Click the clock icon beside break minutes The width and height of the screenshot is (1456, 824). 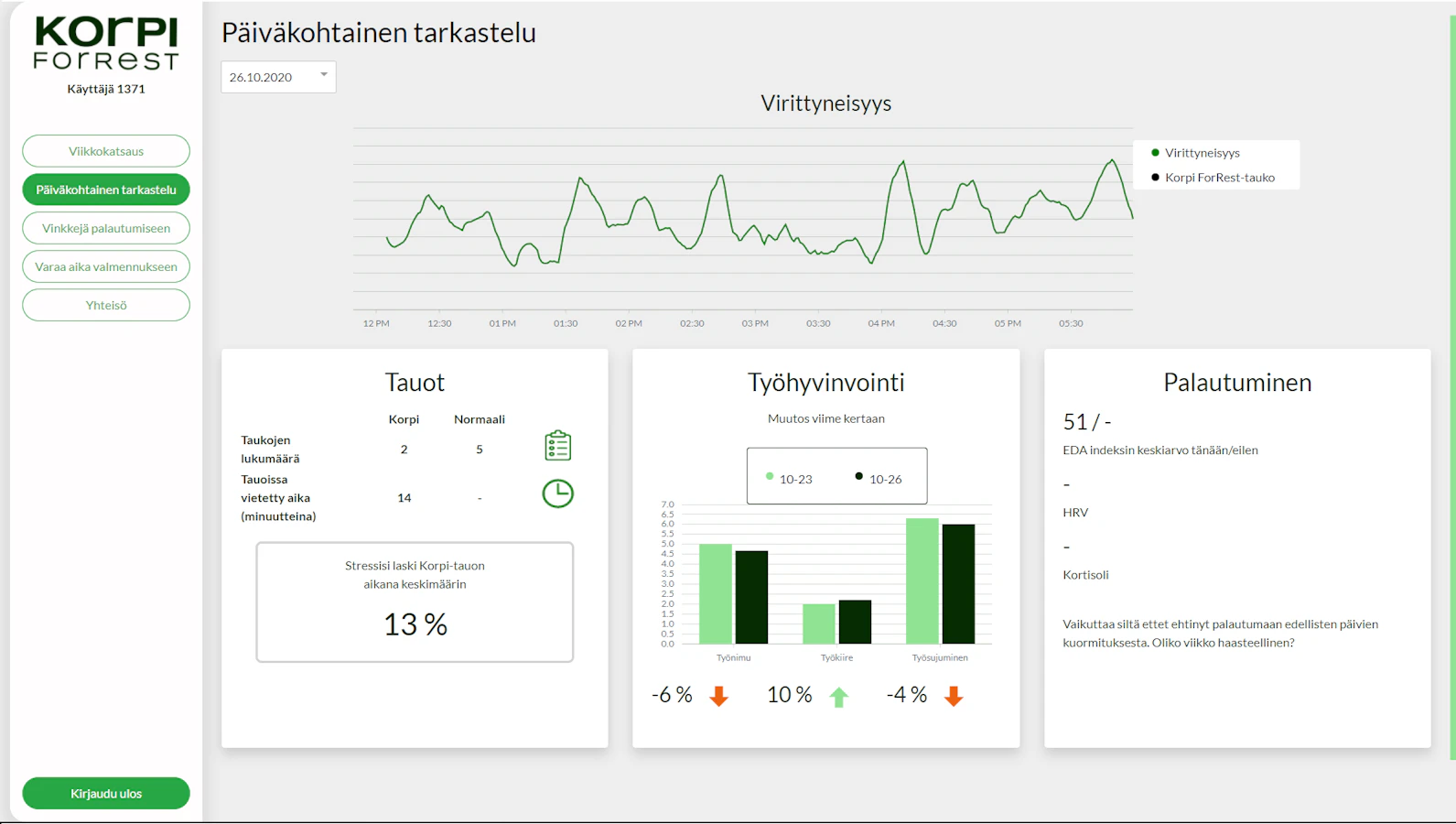coord(557,493)
